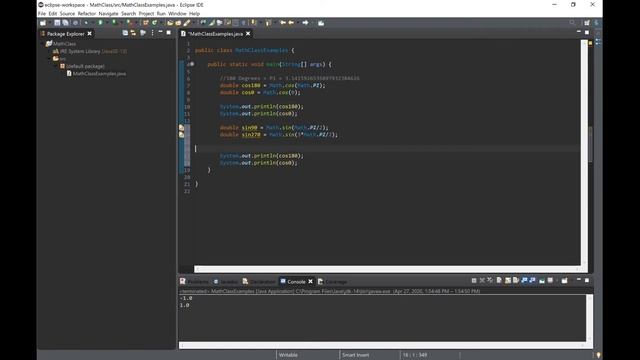Image resolution: width=640 pixels, height=360 pixels.
Task: Open the Project menu
Action: pyautogui.click(x=146, y=13)
